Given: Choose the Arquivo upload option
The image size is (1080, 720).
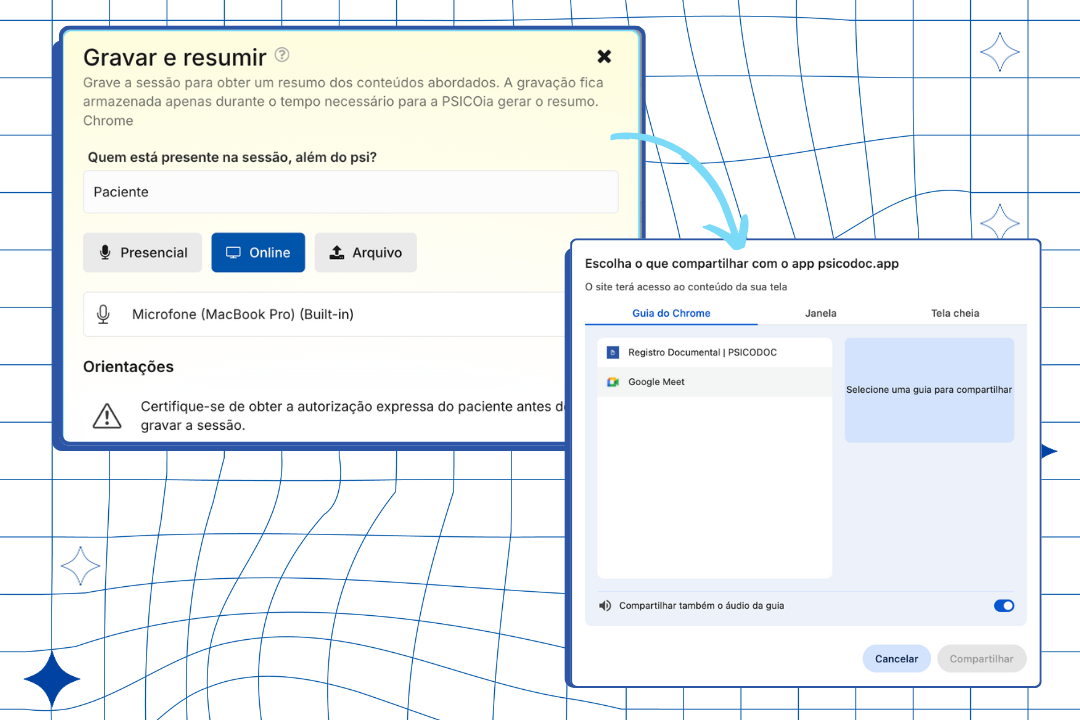Looking at the screenshot, I should (x=366, y=253).
